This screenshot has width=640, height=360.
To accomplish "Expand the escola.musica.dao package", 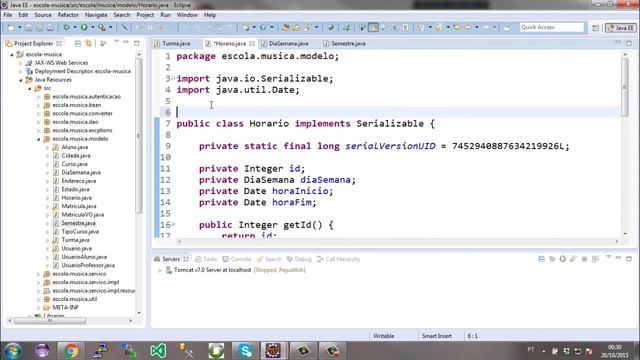I will [38, 122].
